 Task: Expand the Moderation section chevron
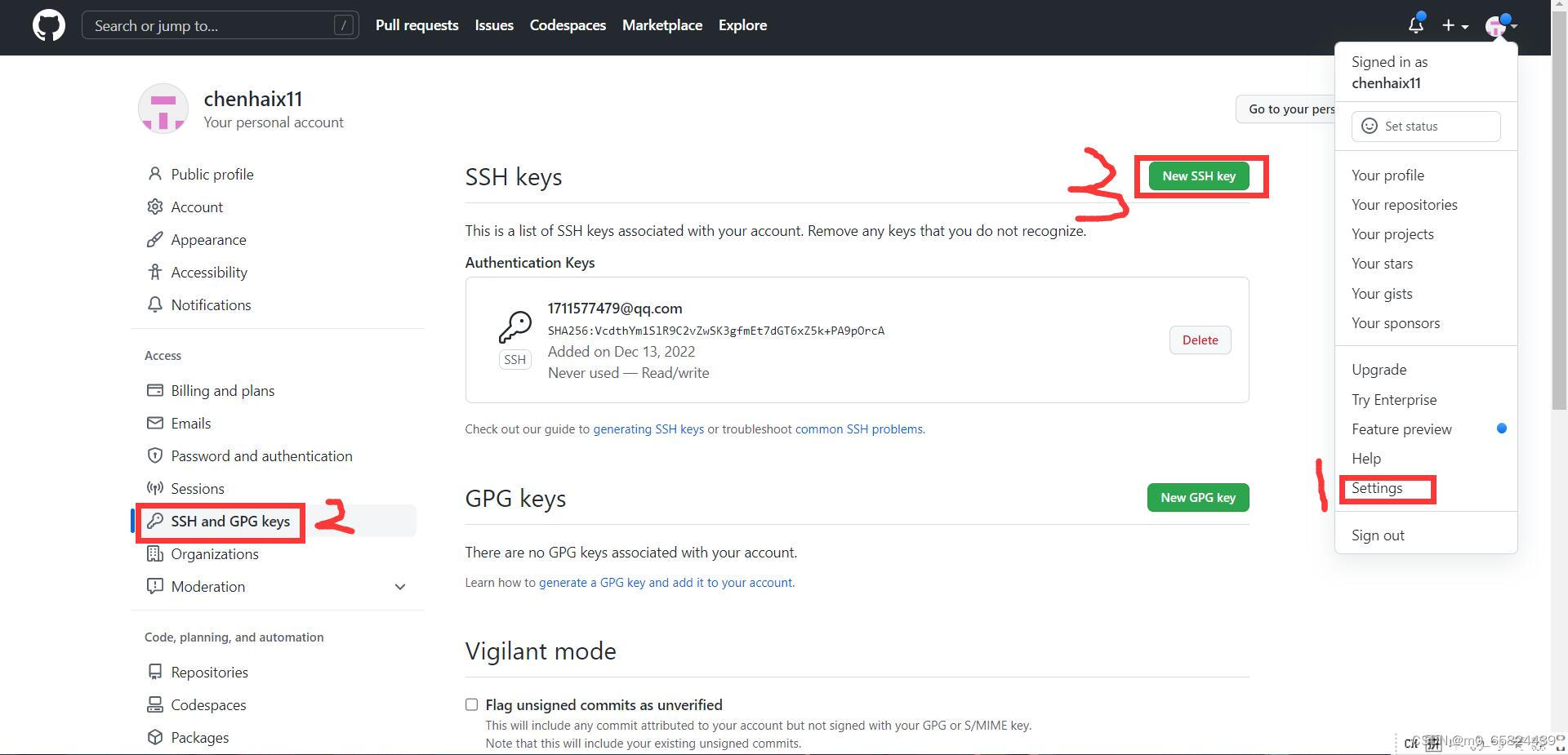point(400,586)
